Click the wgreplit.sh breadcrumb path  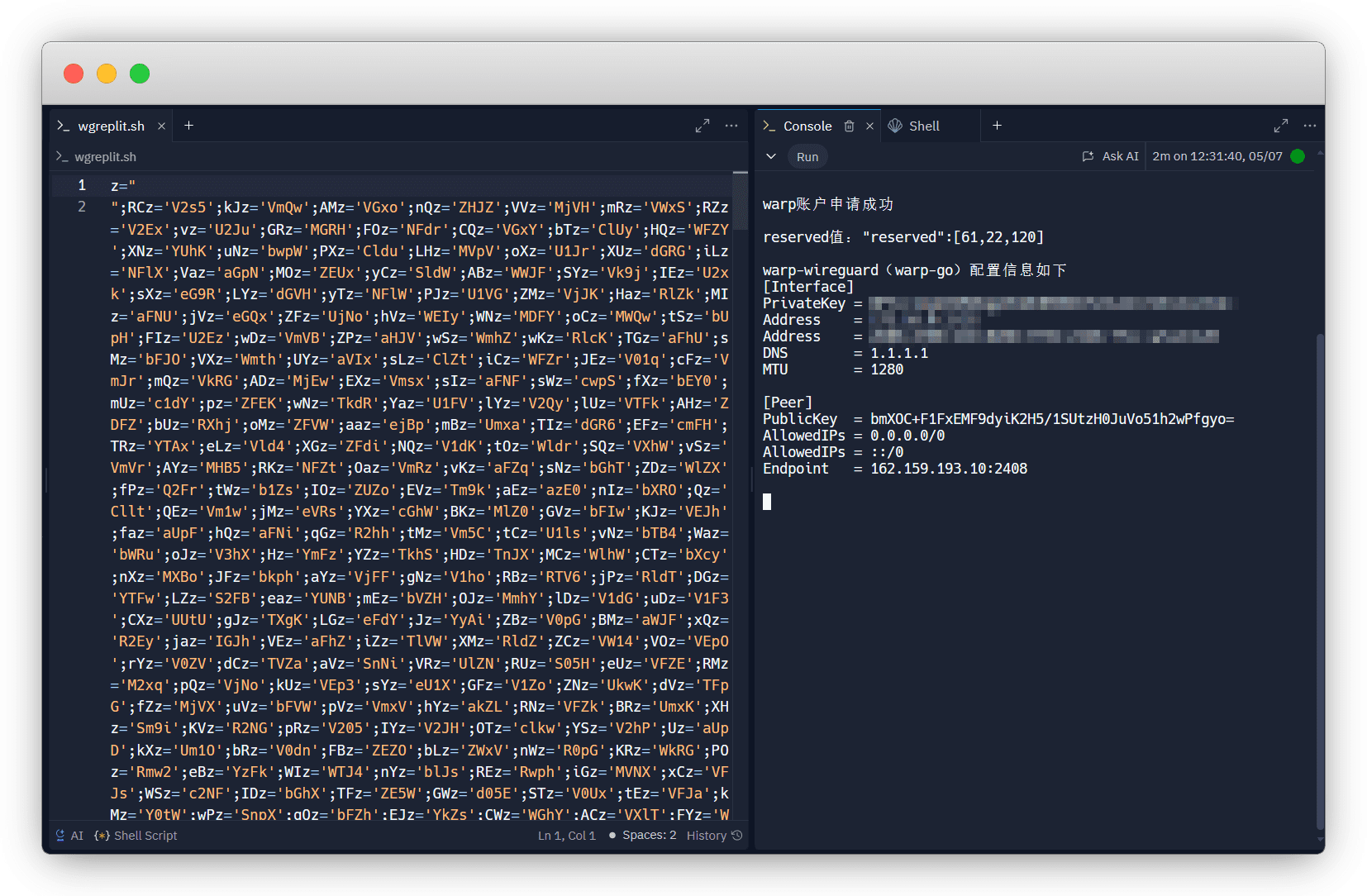pos(105,157)
